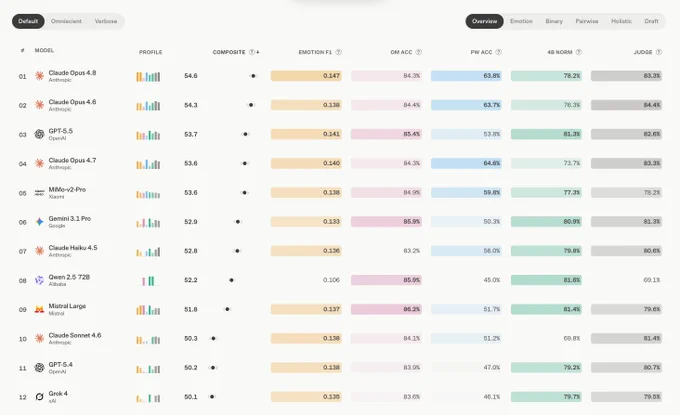Click the Grok 4 xAI logo icon

click(39, 397)
